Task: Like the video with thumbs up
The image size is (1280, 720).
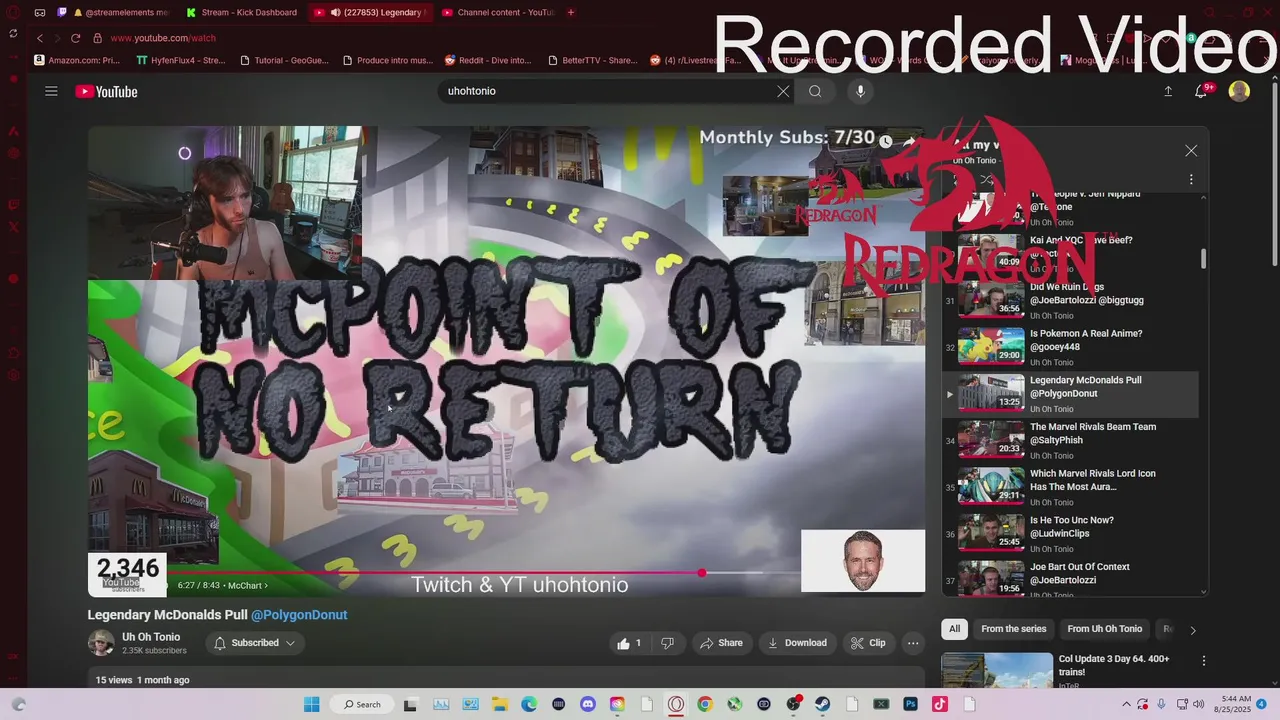Action: coord(629,643)
